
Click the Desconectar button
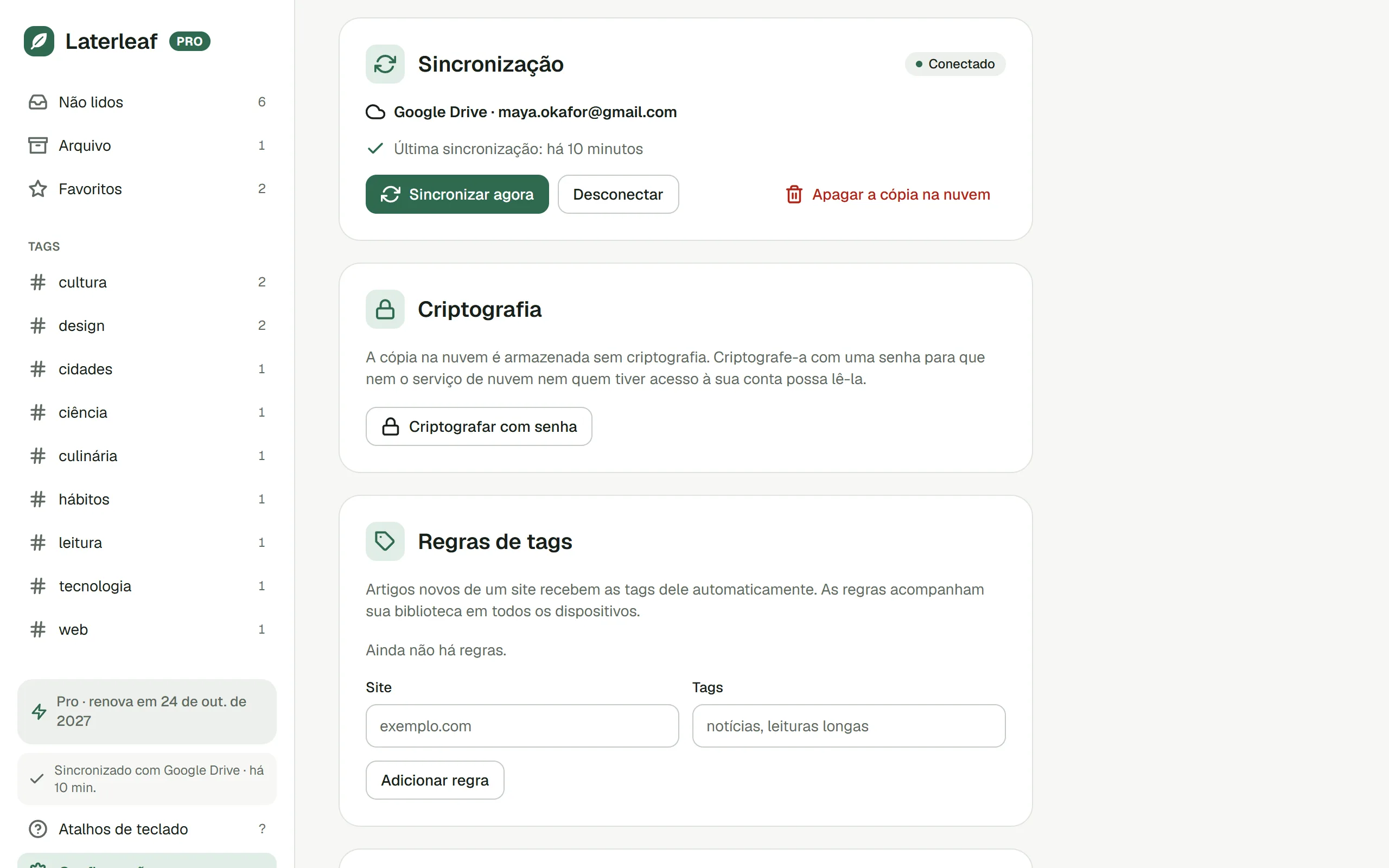618,194
